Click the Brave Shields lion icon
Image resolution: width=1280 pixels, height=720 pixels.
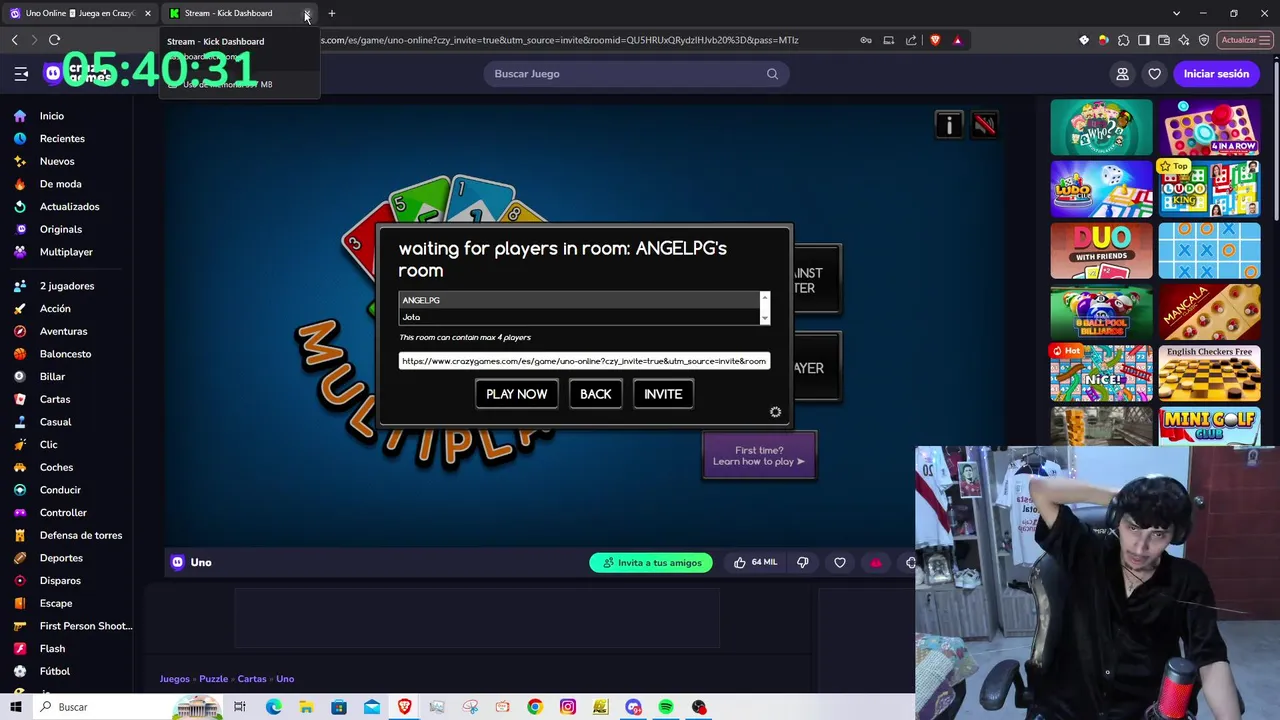click(x=935, y=40)
